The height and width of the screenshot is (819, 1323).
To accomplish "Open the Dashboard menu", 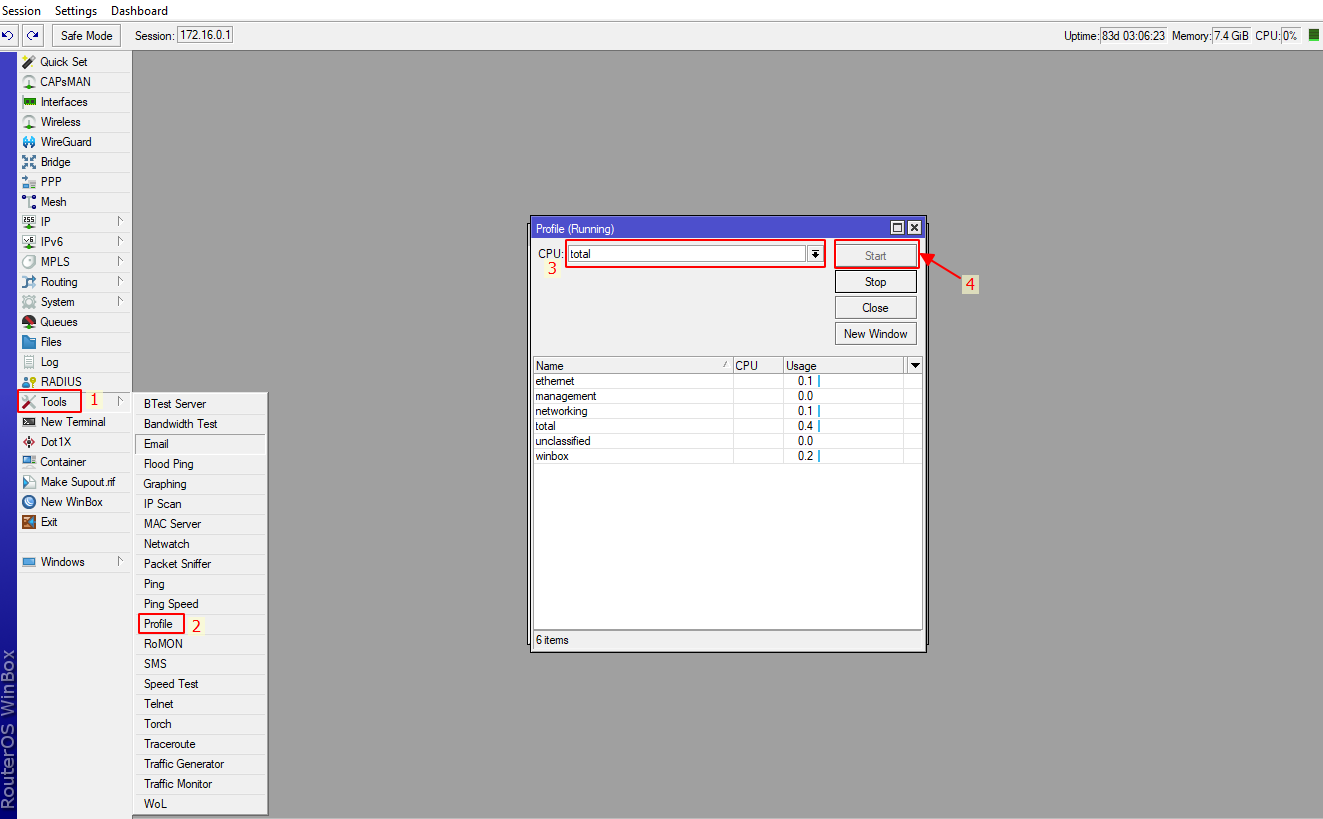I will 139,11.
